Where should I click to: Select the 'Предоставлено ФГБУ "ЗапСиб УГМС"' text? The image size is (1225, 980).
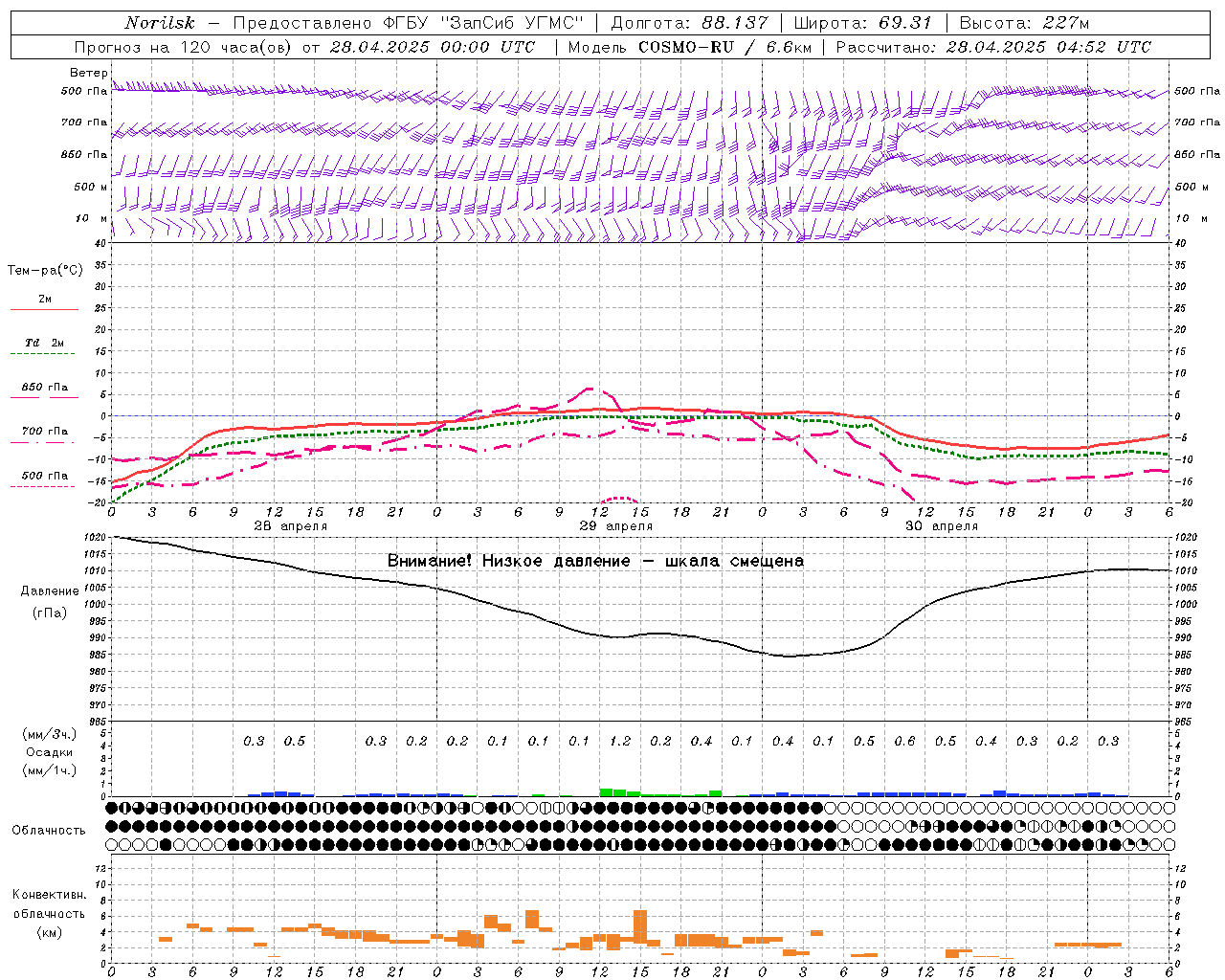[408, 23]
